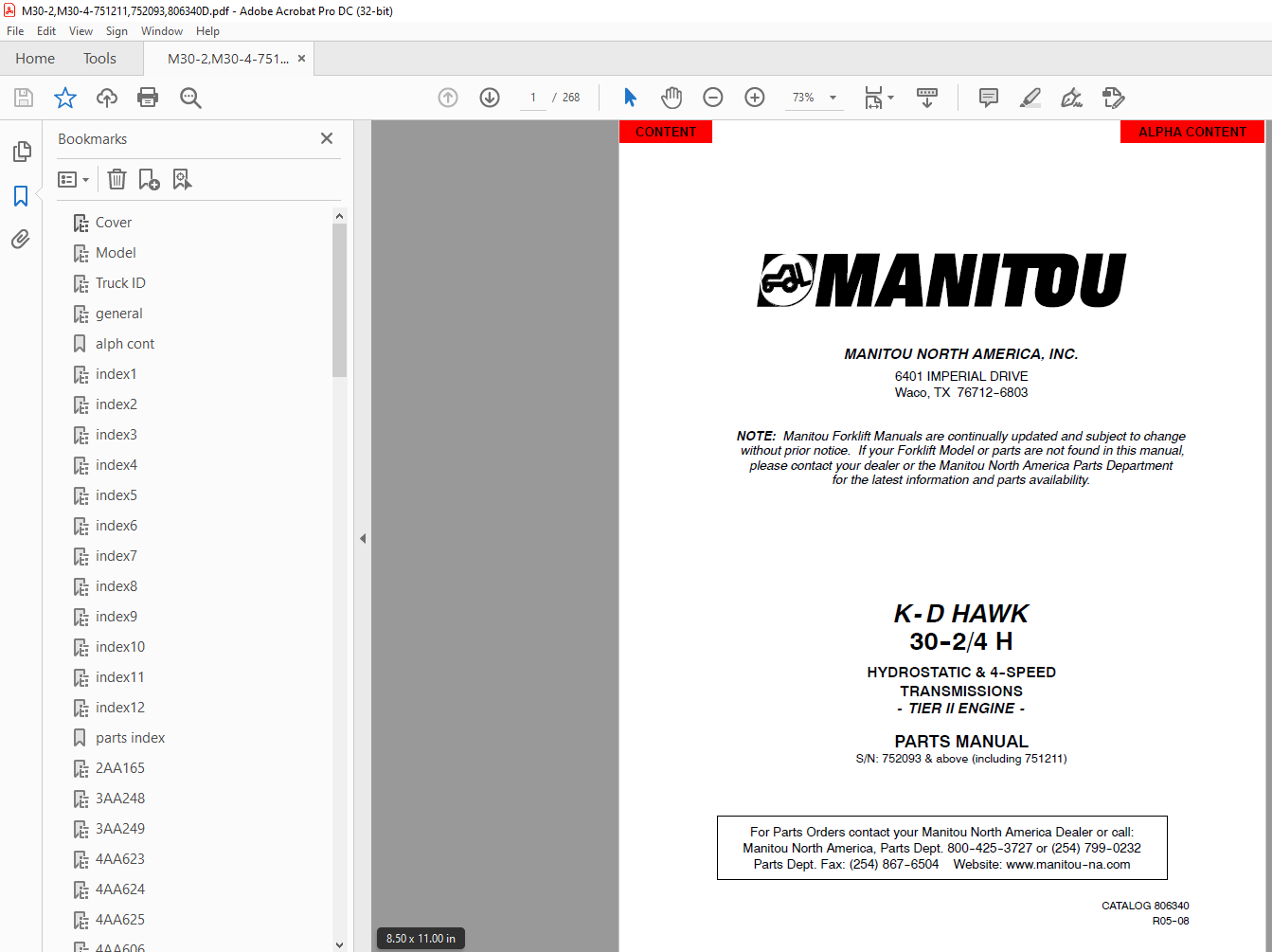Open the Window menu
The height and width of the screenshot is (952, 1272).
pos(162,31)
